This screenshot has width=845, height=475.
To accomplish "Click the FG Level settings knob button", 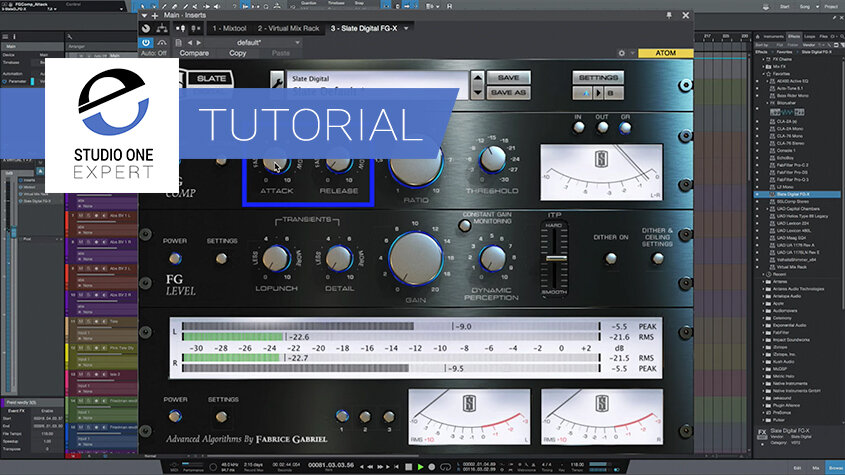I will 221,259.
